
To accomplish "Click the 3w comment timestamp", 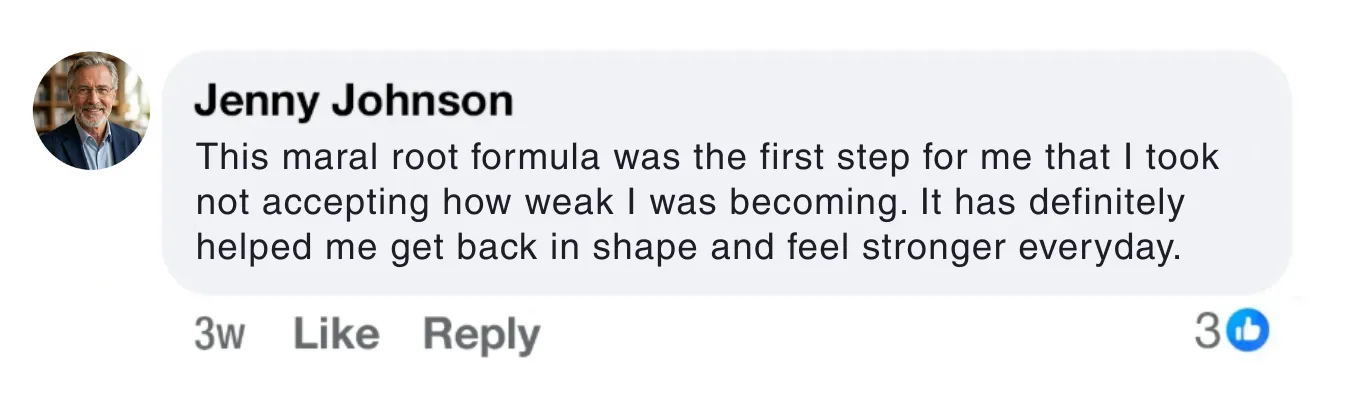I will tap(219, 334).
